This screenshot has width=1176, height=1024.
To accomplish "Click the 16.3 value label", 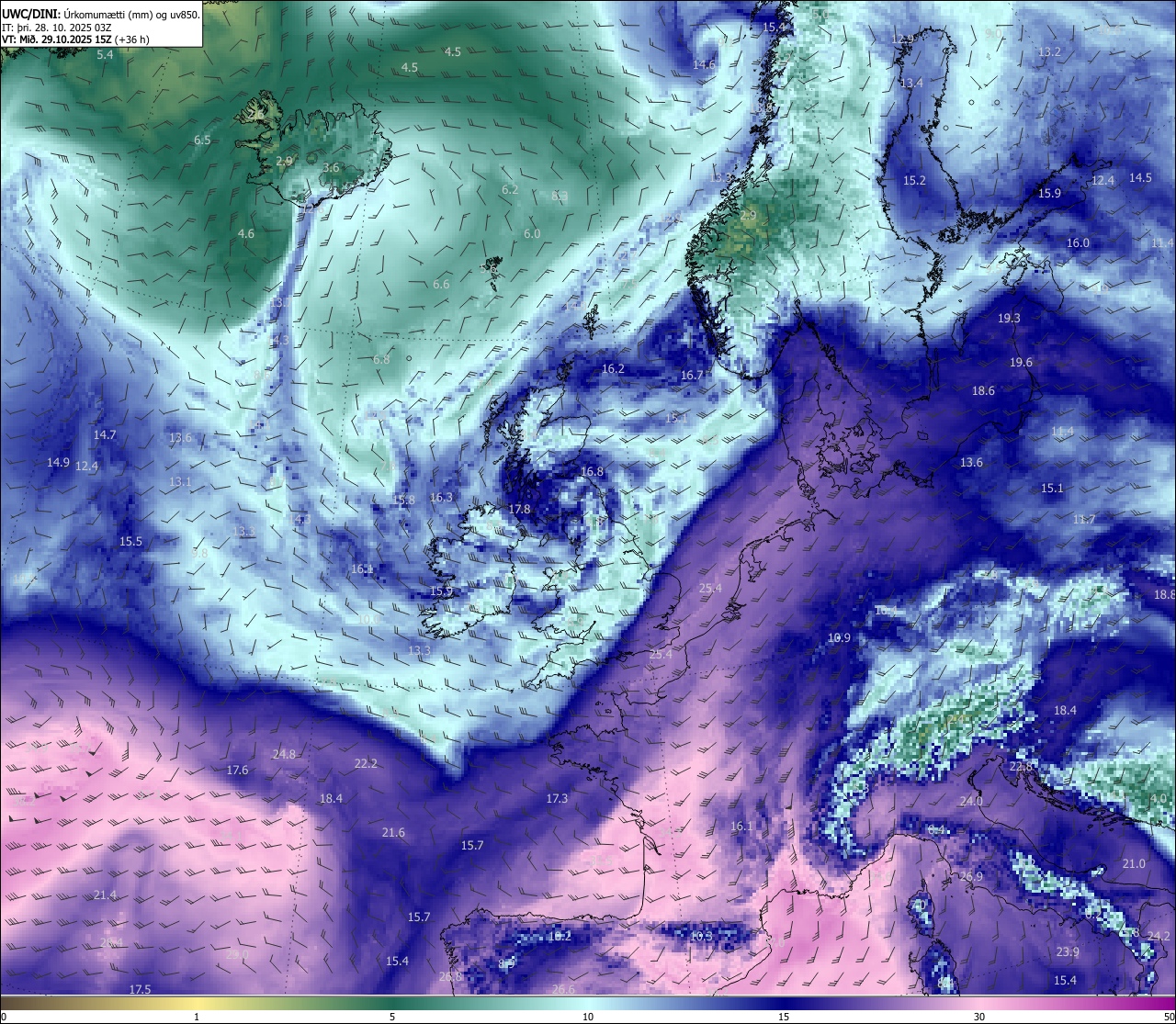I will 441,497.
